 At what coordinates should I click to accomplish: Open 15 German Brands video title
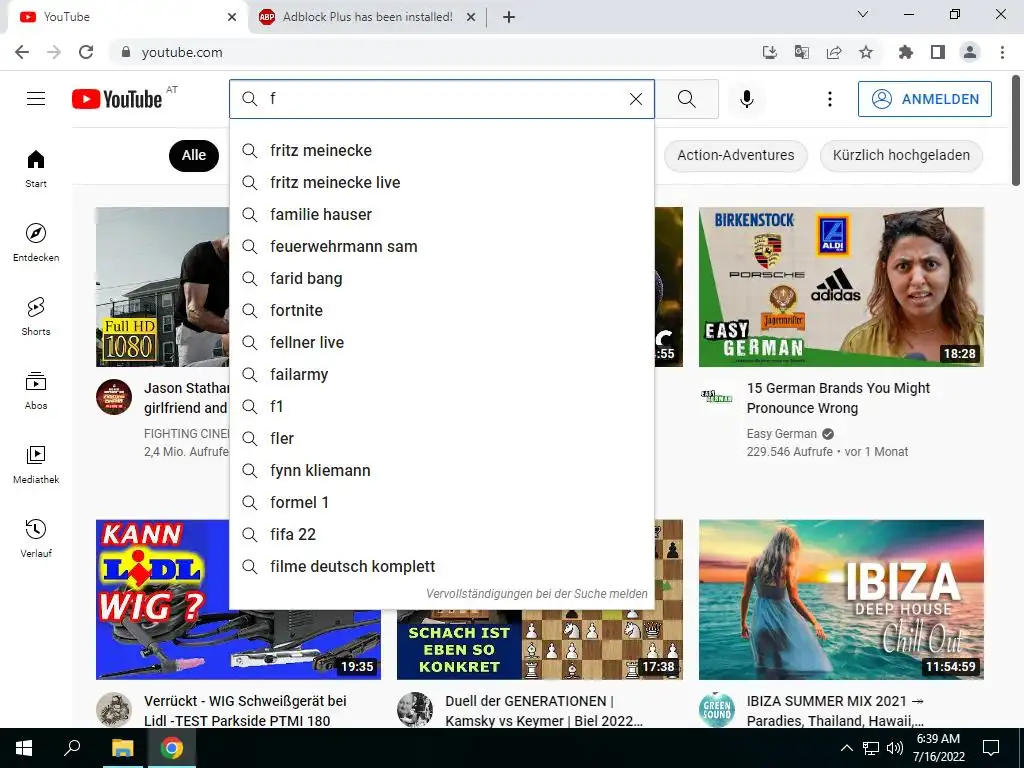point(838,398)
